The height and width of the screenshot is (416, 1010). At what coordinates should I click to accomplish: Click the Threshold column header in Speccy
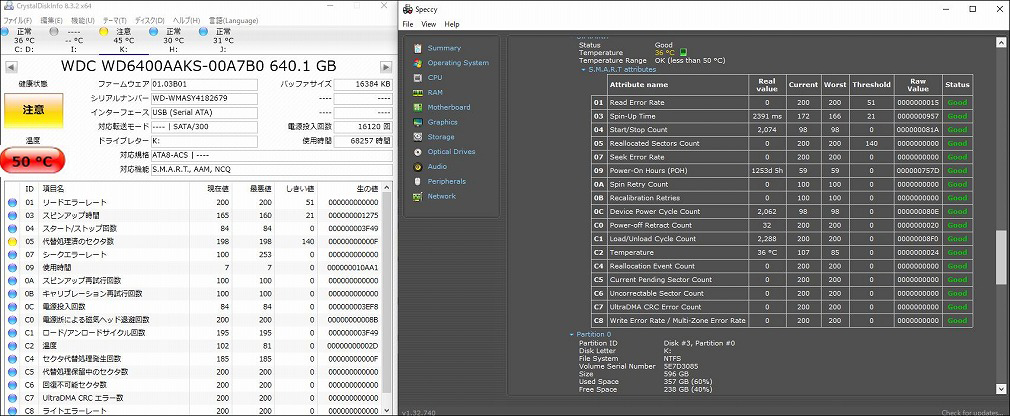click(x=871, y=84)
